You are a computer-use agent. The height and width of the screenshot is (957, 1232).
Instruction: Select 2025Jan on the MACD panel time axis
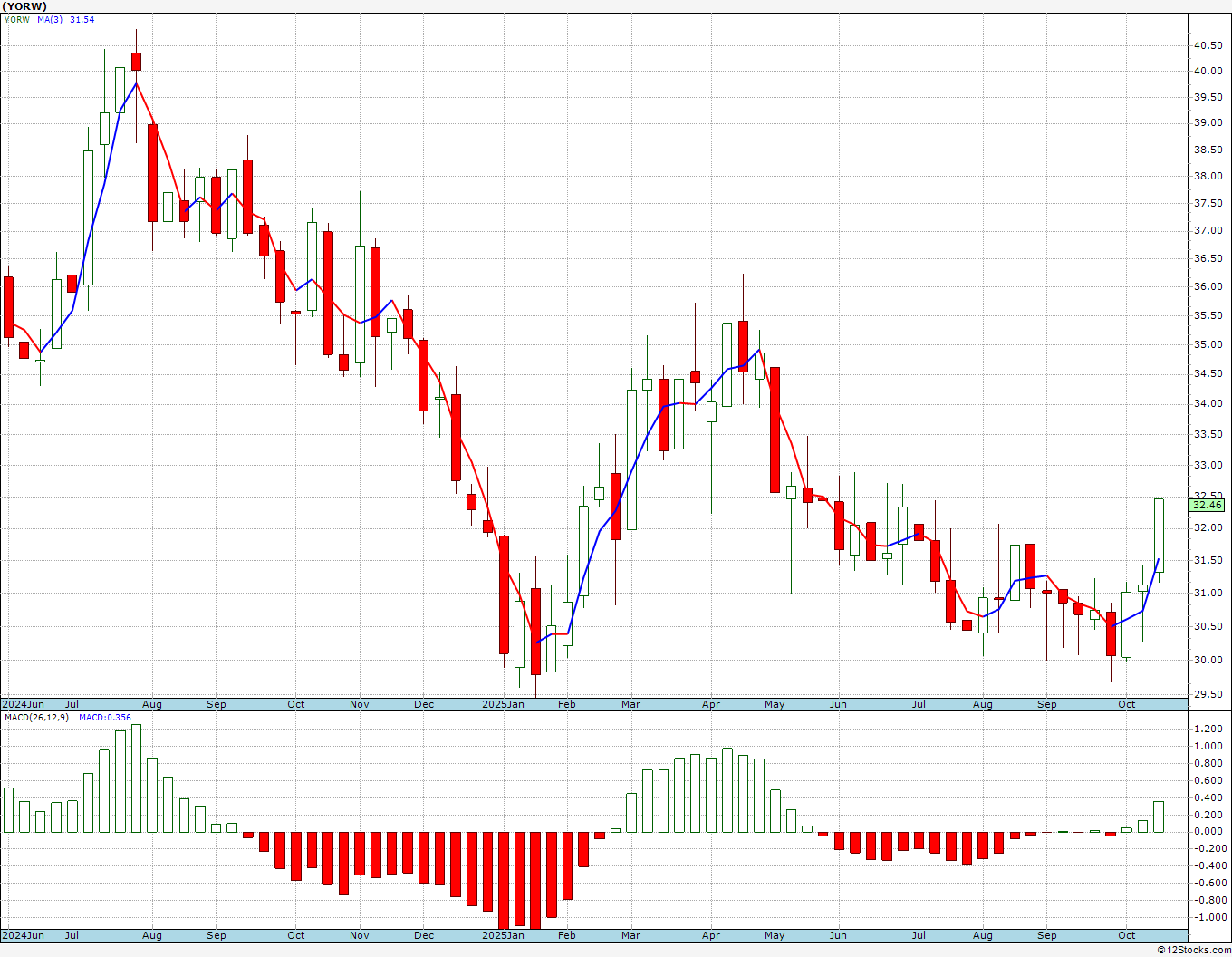coord(503,936)
